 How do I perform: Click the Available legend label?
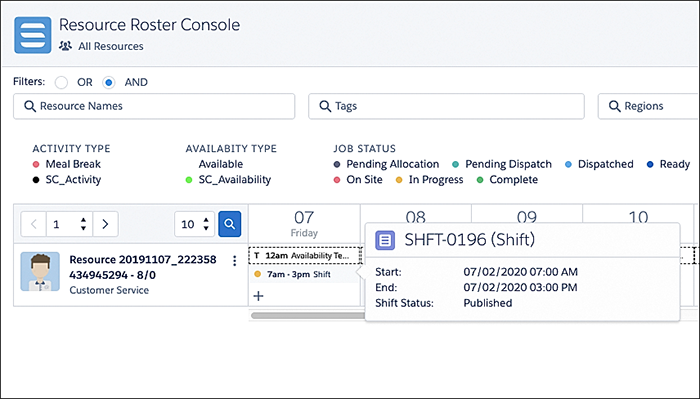tap(221, 164)
